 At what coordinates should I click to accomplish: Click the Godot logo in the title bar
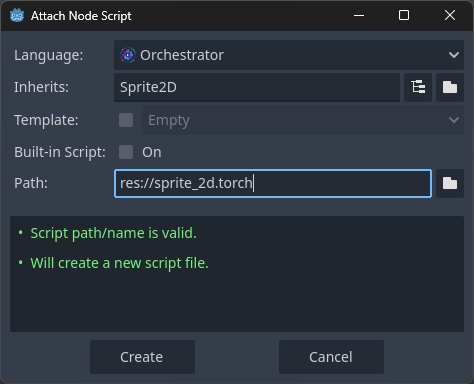pyautogui.click(x=17, y=16)
